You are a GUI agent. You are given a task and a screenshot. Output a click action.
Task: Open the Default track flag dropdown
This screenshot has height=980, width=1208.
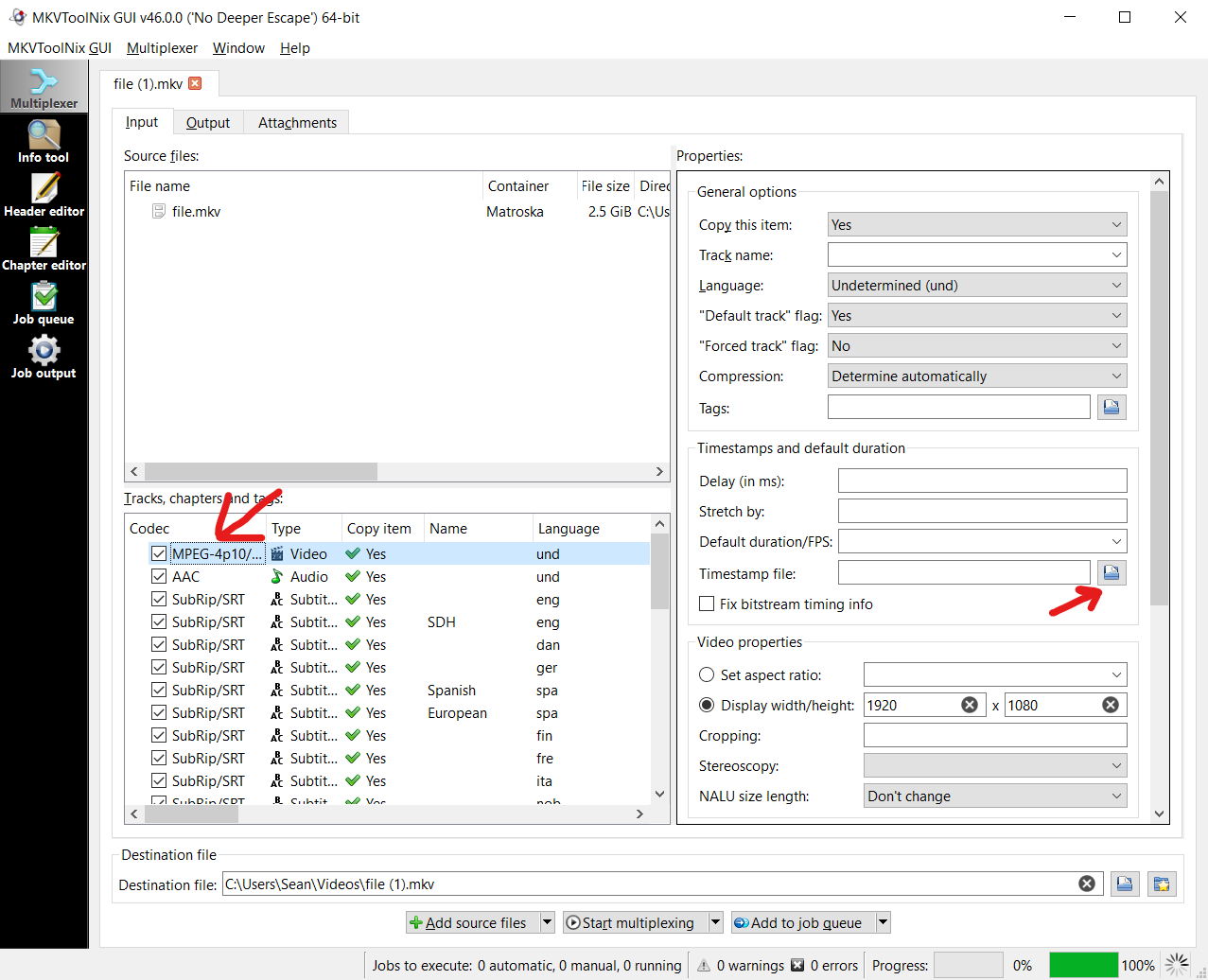[x=977, y=315]
